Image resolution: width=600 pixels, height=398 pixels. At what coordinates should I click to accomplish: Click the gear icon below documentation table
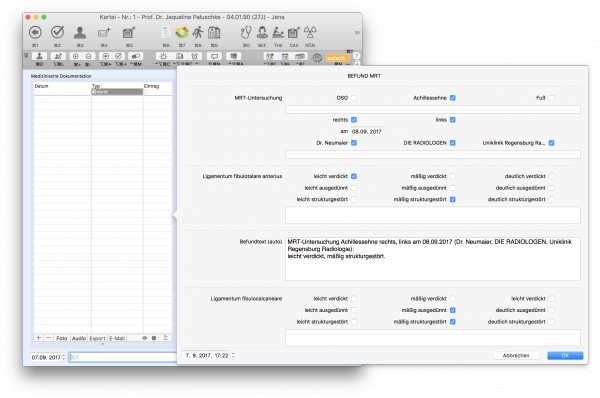click(x=154, y=338)
